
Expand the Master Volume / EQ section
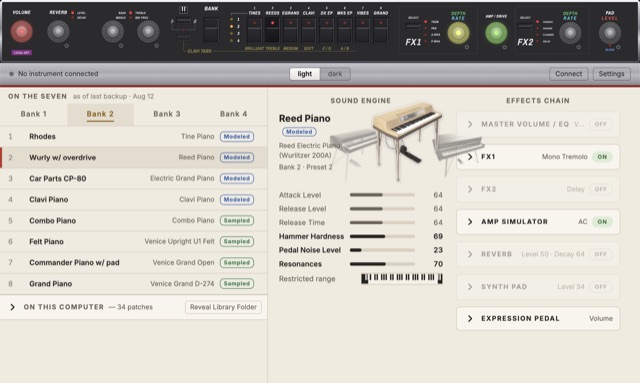point(470,124)
